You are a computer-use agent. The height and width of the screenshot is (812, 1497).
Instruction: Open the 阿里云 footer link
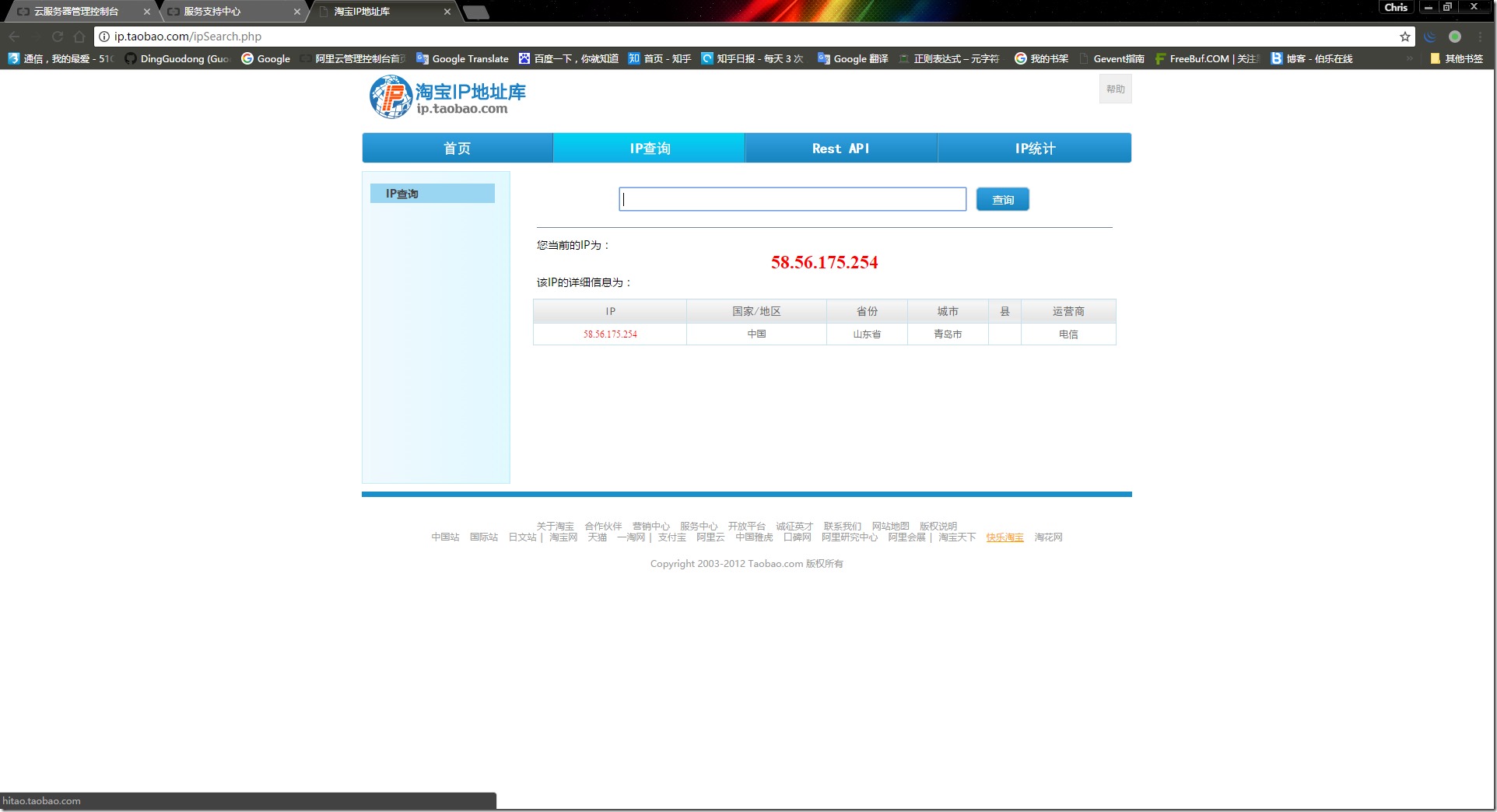[710, 537]
